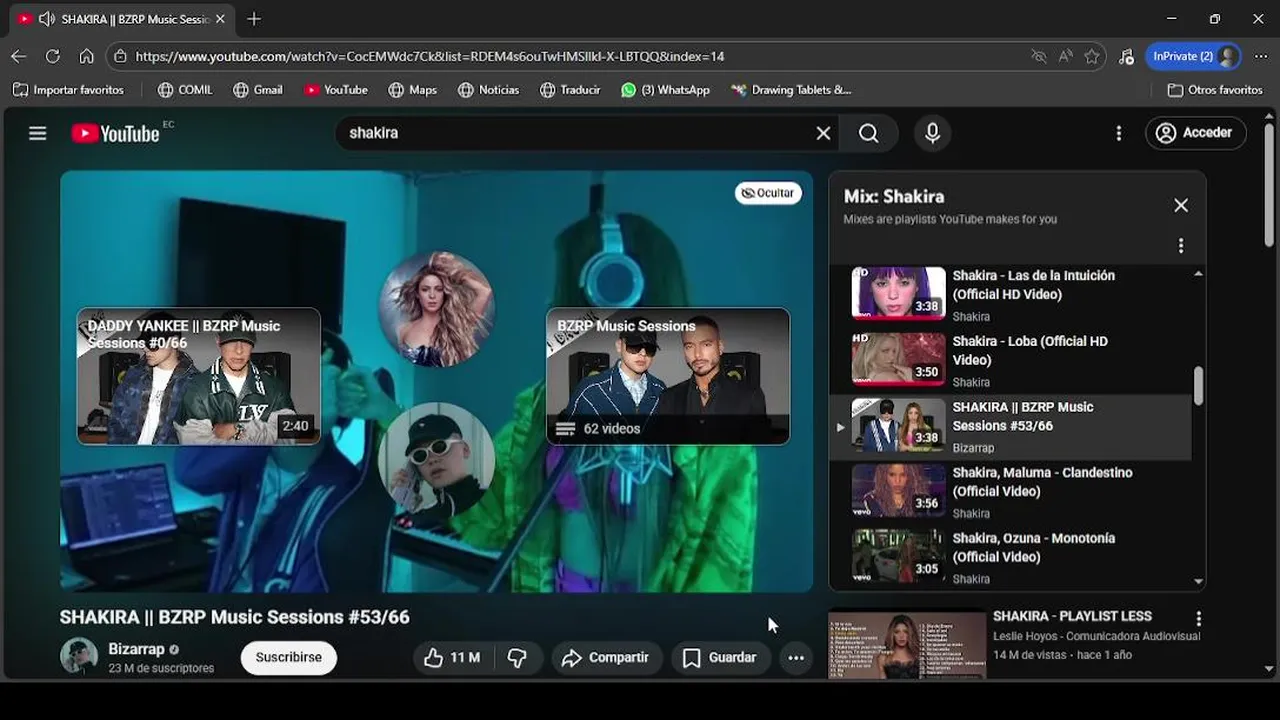Screen dimensions: 1280x720
Task: Open BZRP Music Sessions 62 videos playlist card
Action: pyautogui.click(x=668, y=376)
